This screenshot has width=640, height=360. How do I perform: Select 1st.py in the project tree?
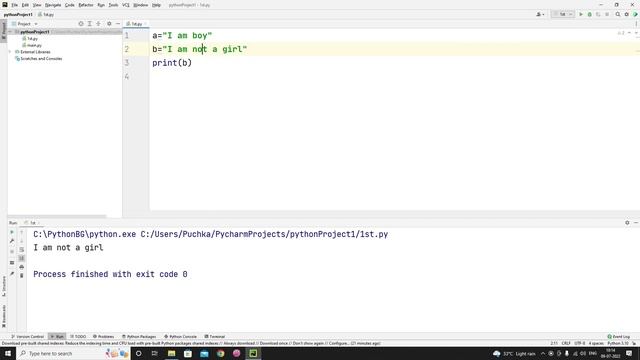coord(31,39)
